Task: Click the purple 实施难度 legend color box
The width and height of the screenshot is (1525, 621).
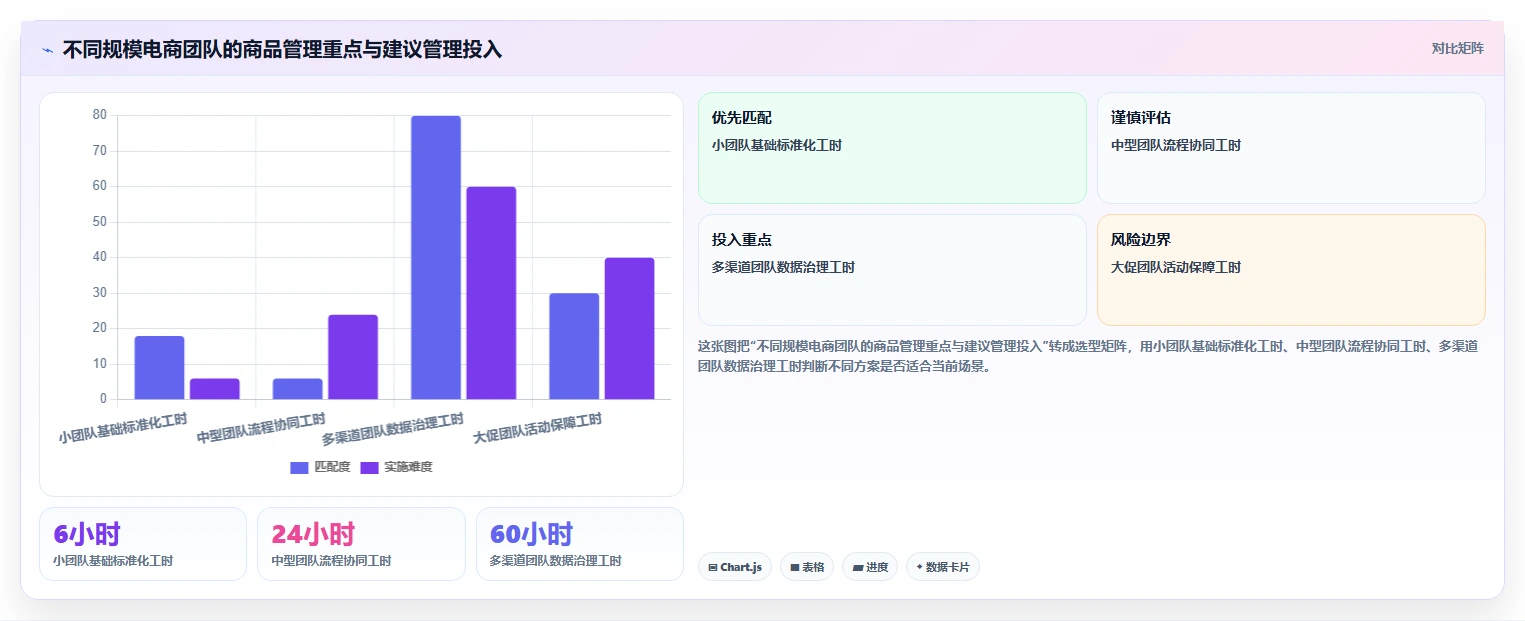Action: 369,467
